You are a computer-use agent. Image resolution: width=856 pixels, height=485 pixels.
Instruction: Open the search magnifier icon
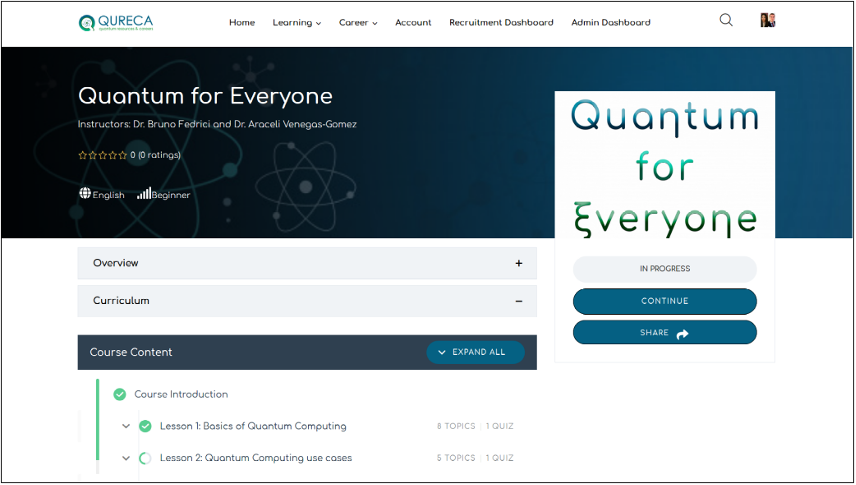(x=726, y=20)
